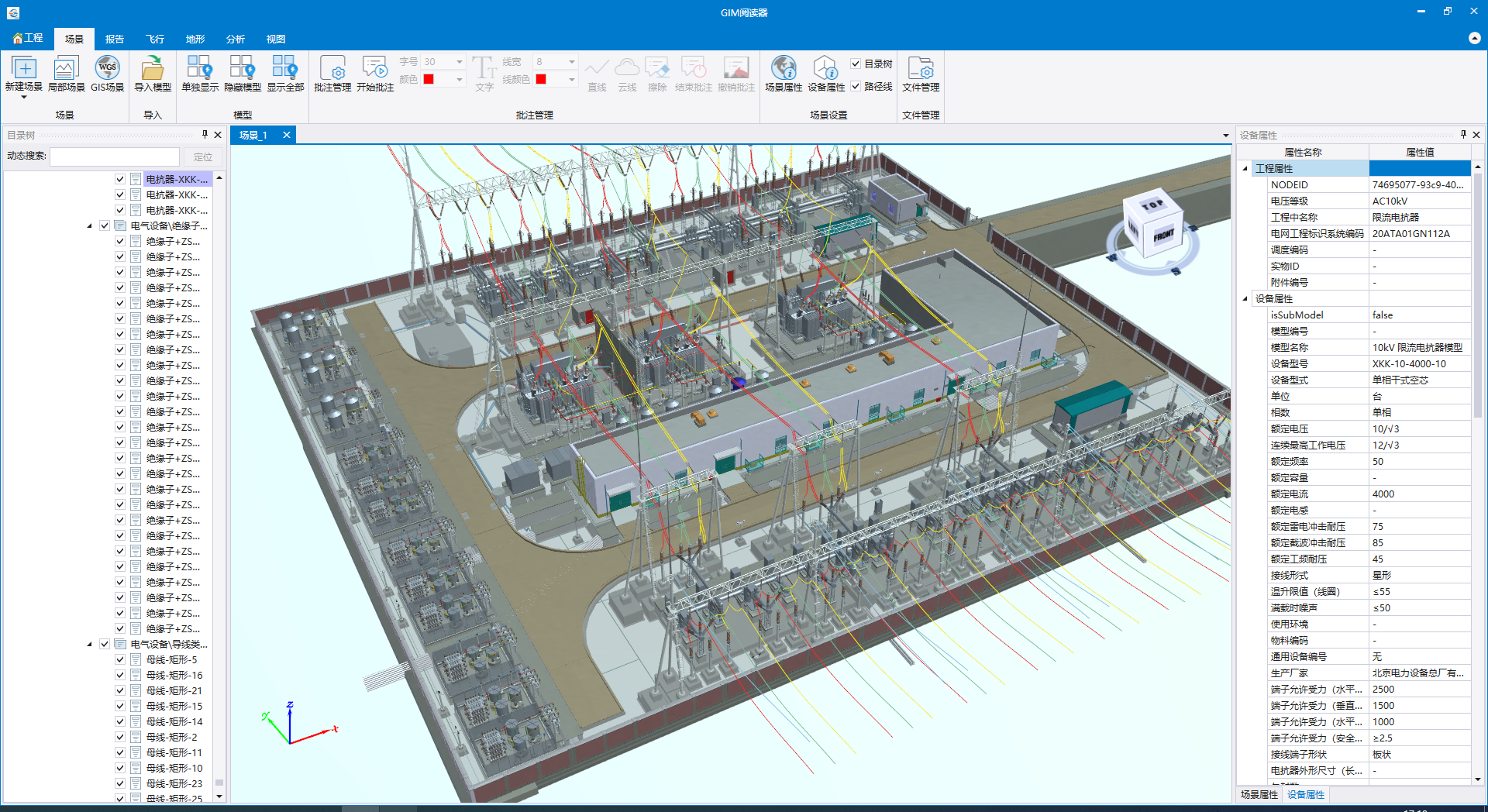Open the scene tab list dropdown
The width and height of the screenshot is (1488, 812).
[x=1226, y=136]
